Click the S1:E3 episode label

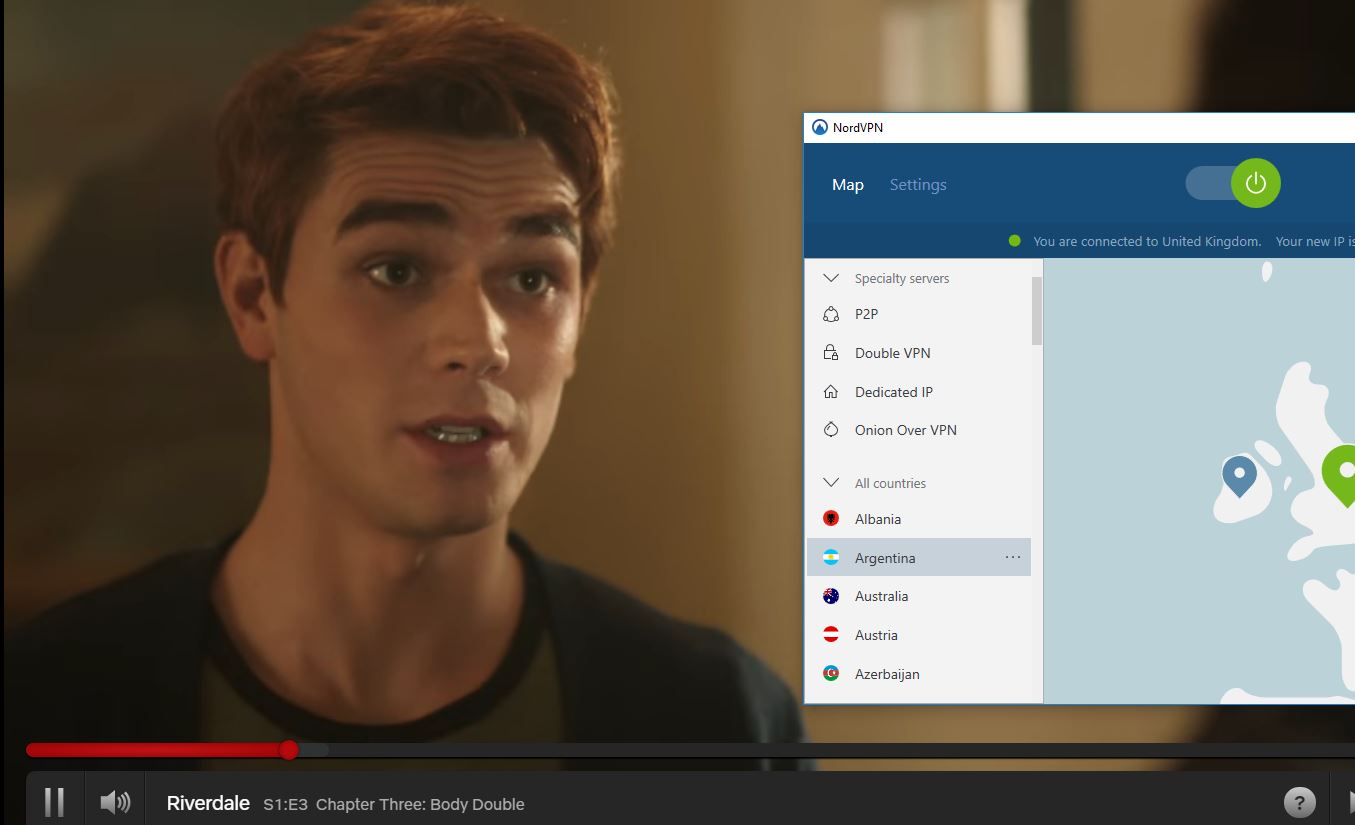click(285, 804)
